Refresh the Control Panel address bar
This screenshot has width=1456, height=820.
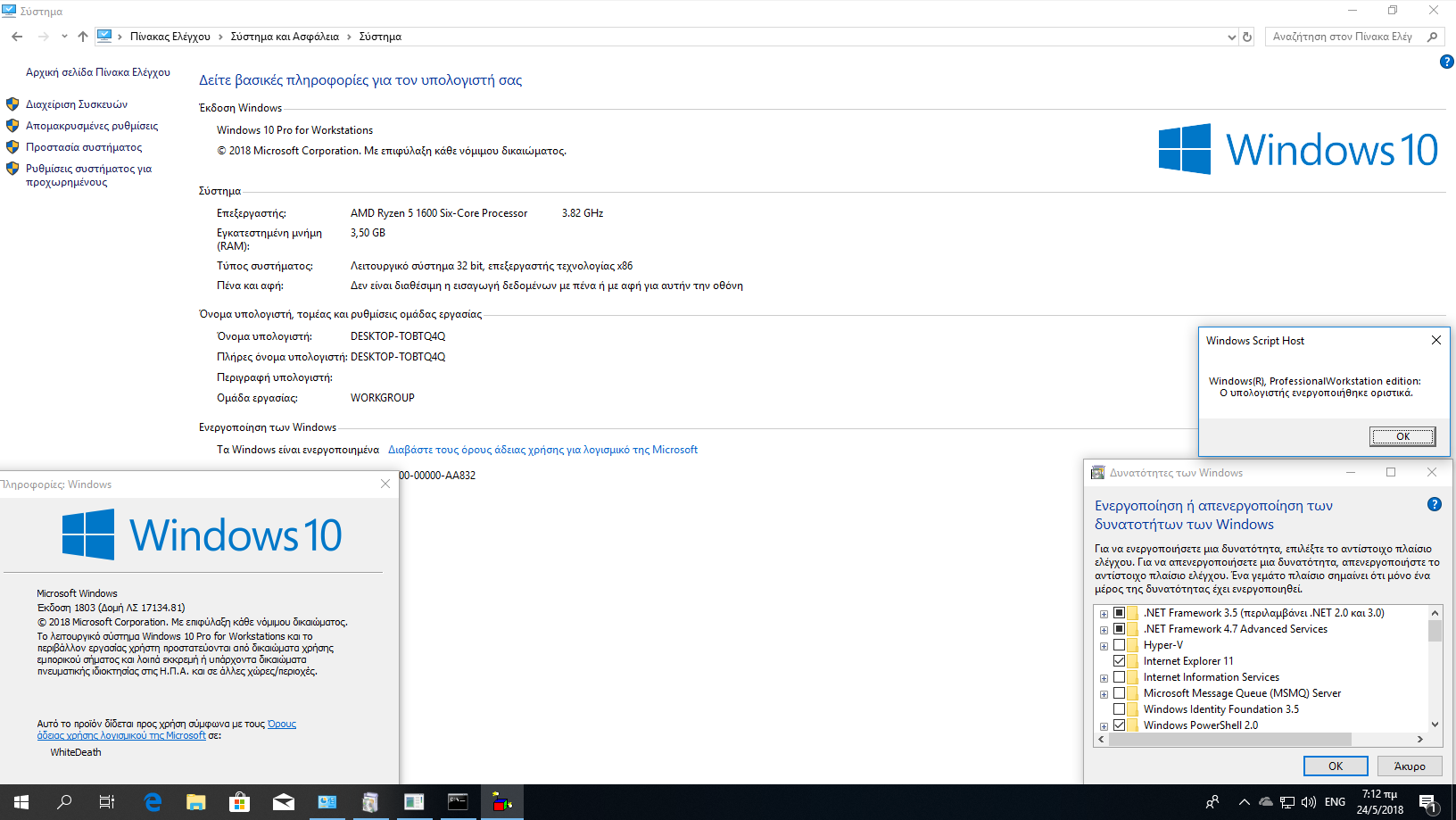[x=1247, y=37]
